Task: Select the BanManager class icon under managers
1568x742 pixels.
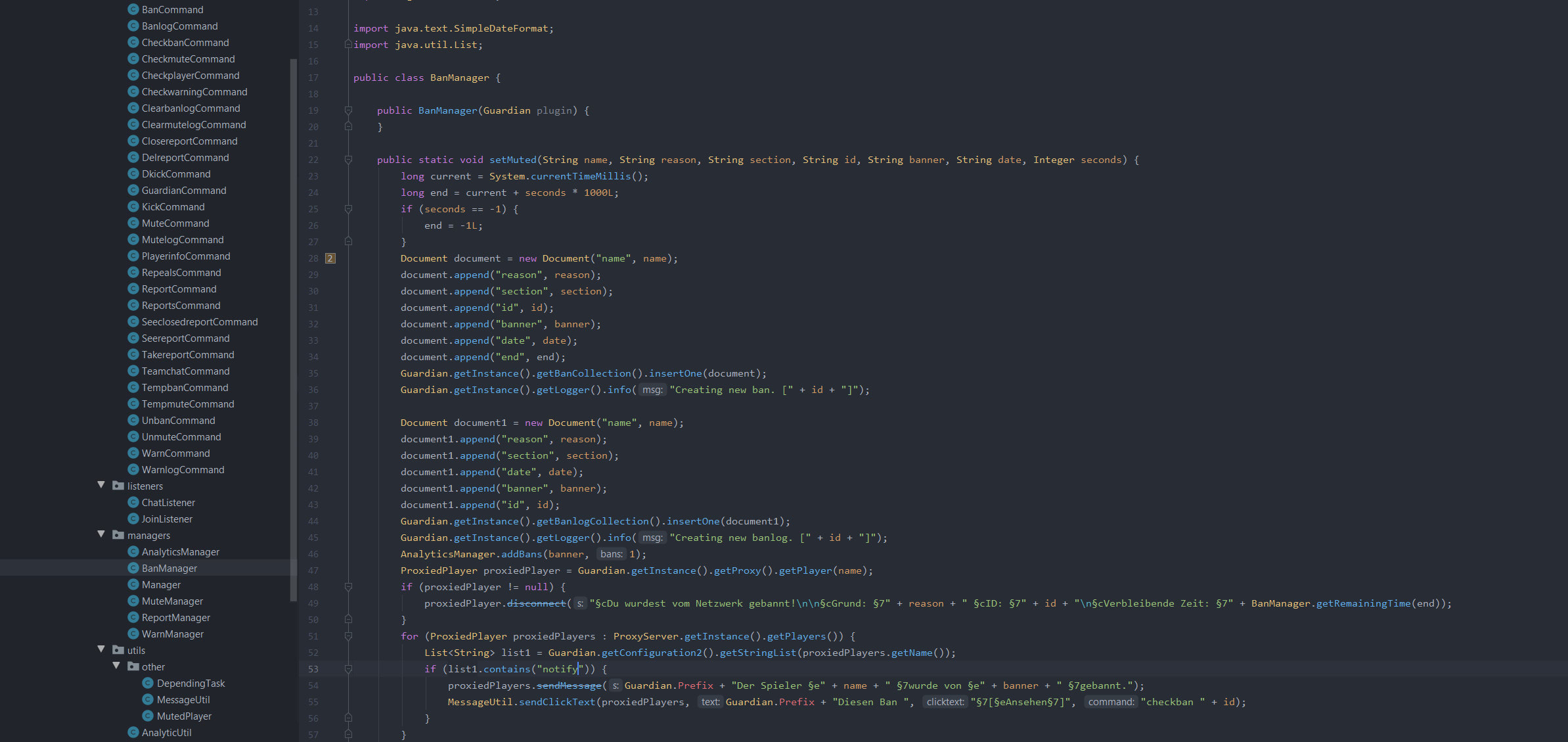Action: (x=134, y=568)
